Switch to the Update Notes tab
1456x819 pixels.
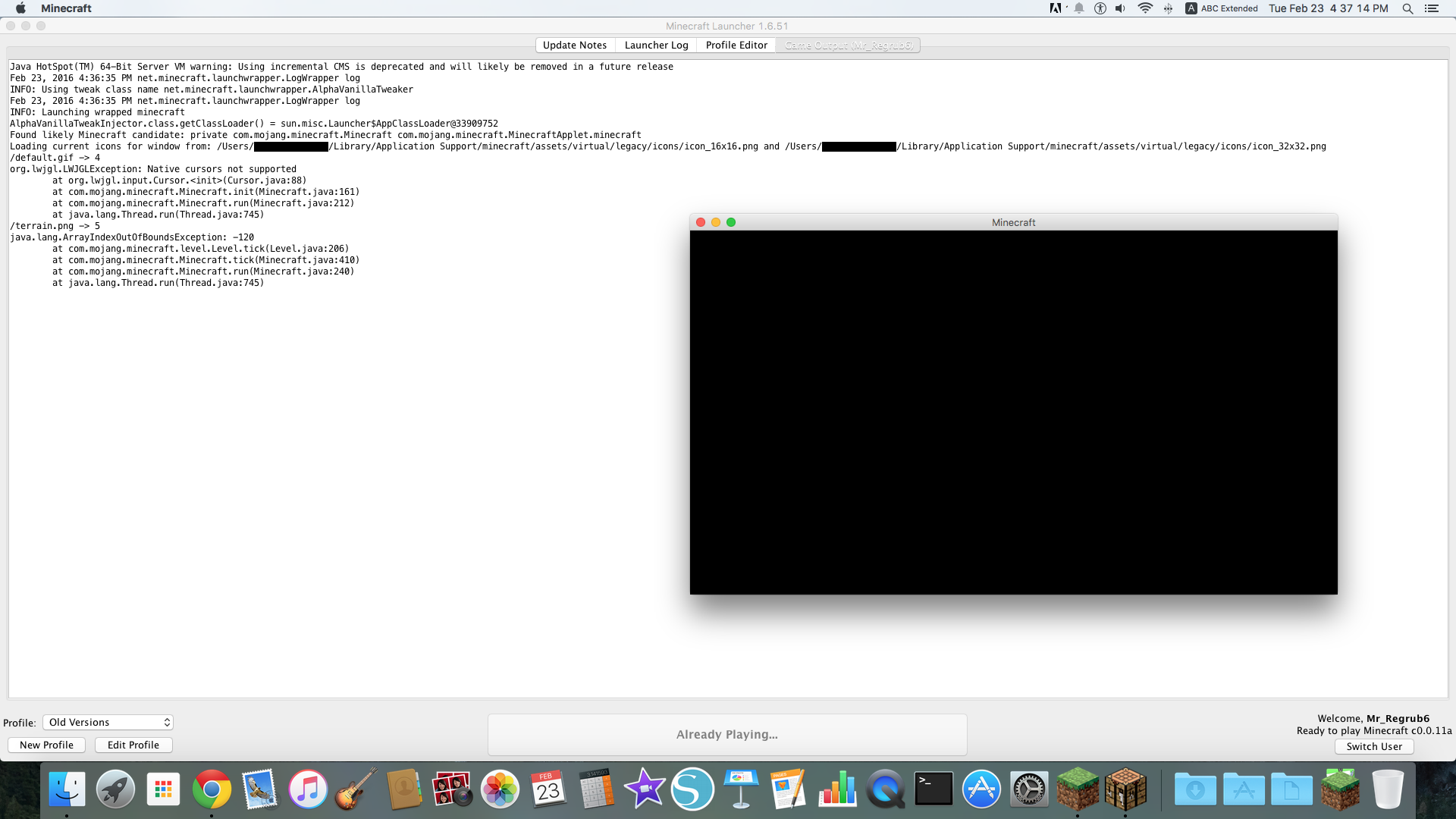coord(575,45)
